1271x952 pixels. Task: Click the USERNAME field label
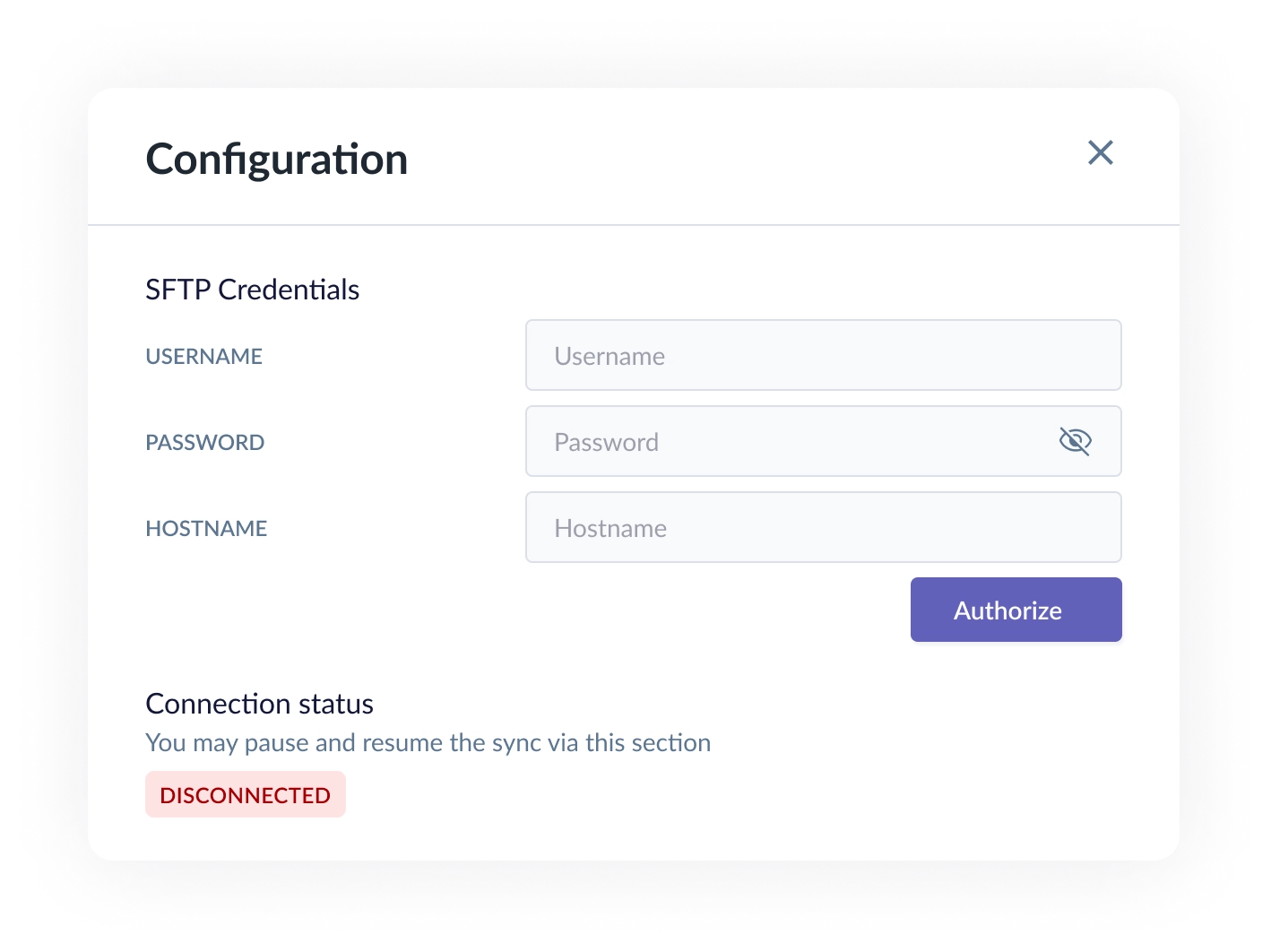click(x=204, y=356)
